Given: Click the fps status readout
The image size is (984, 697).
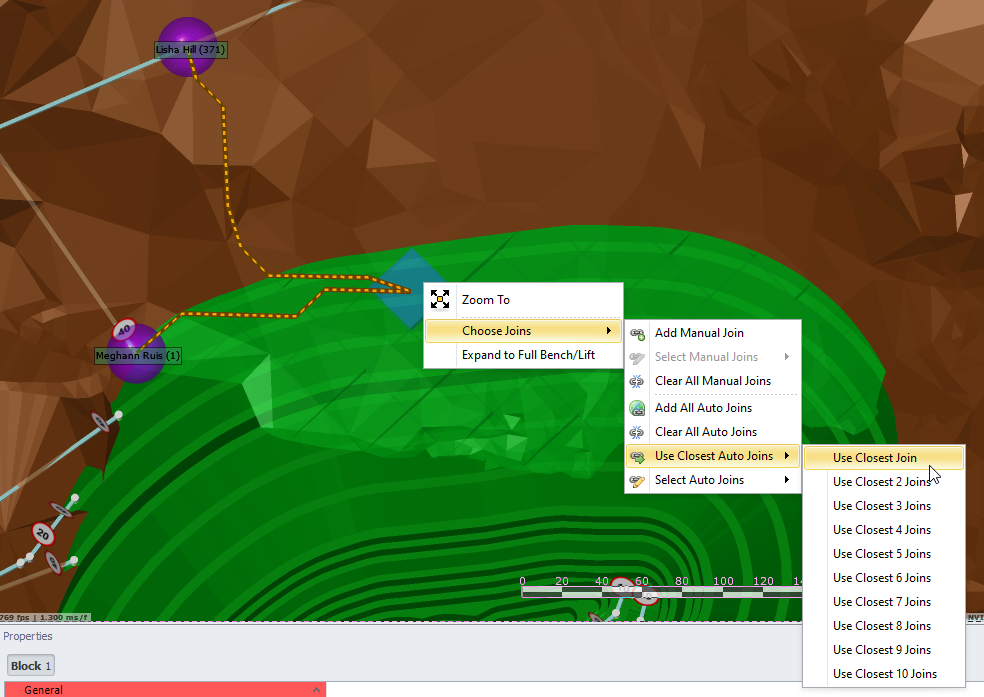Looking at the screenshot, I should (x=45, y=617).
